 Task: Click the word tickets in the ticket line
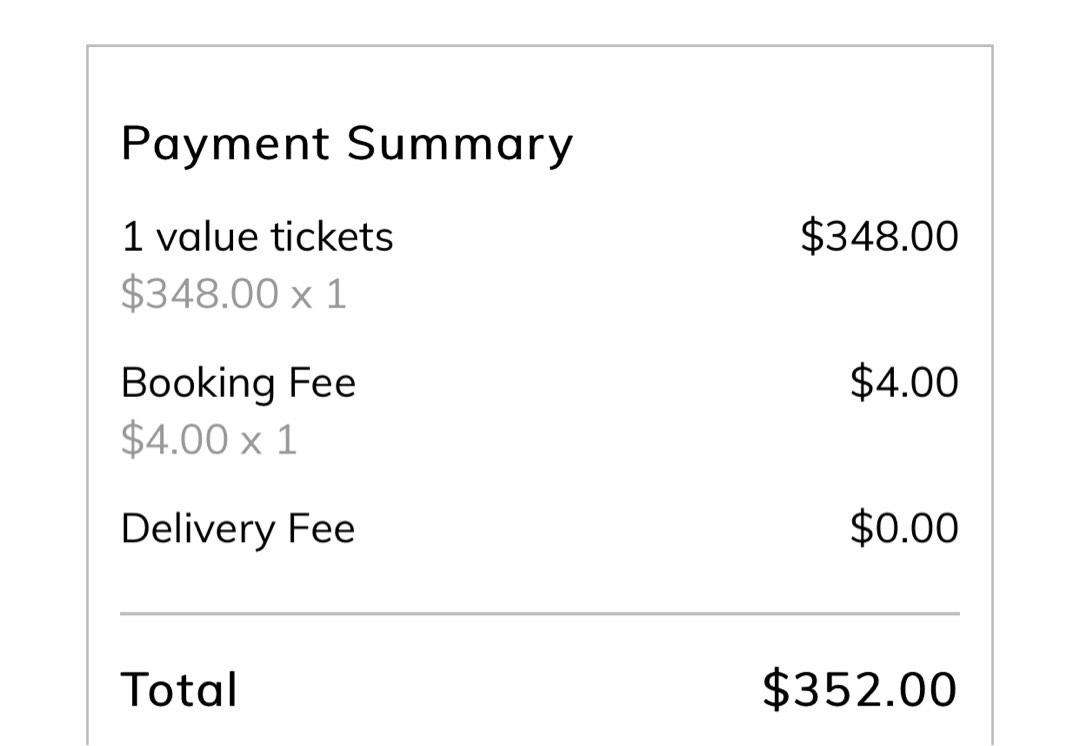click(x=331, y=237)
